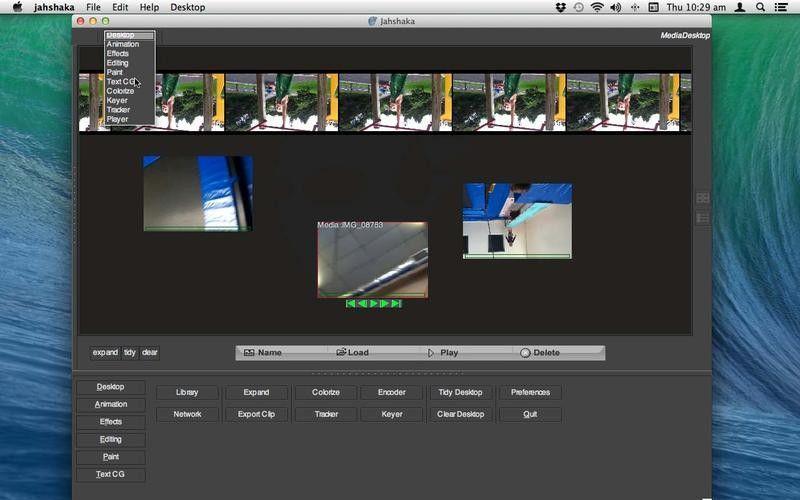Open Dropbox menu bar icon
Screen dimensions: 800x500
tap(561, 7)
